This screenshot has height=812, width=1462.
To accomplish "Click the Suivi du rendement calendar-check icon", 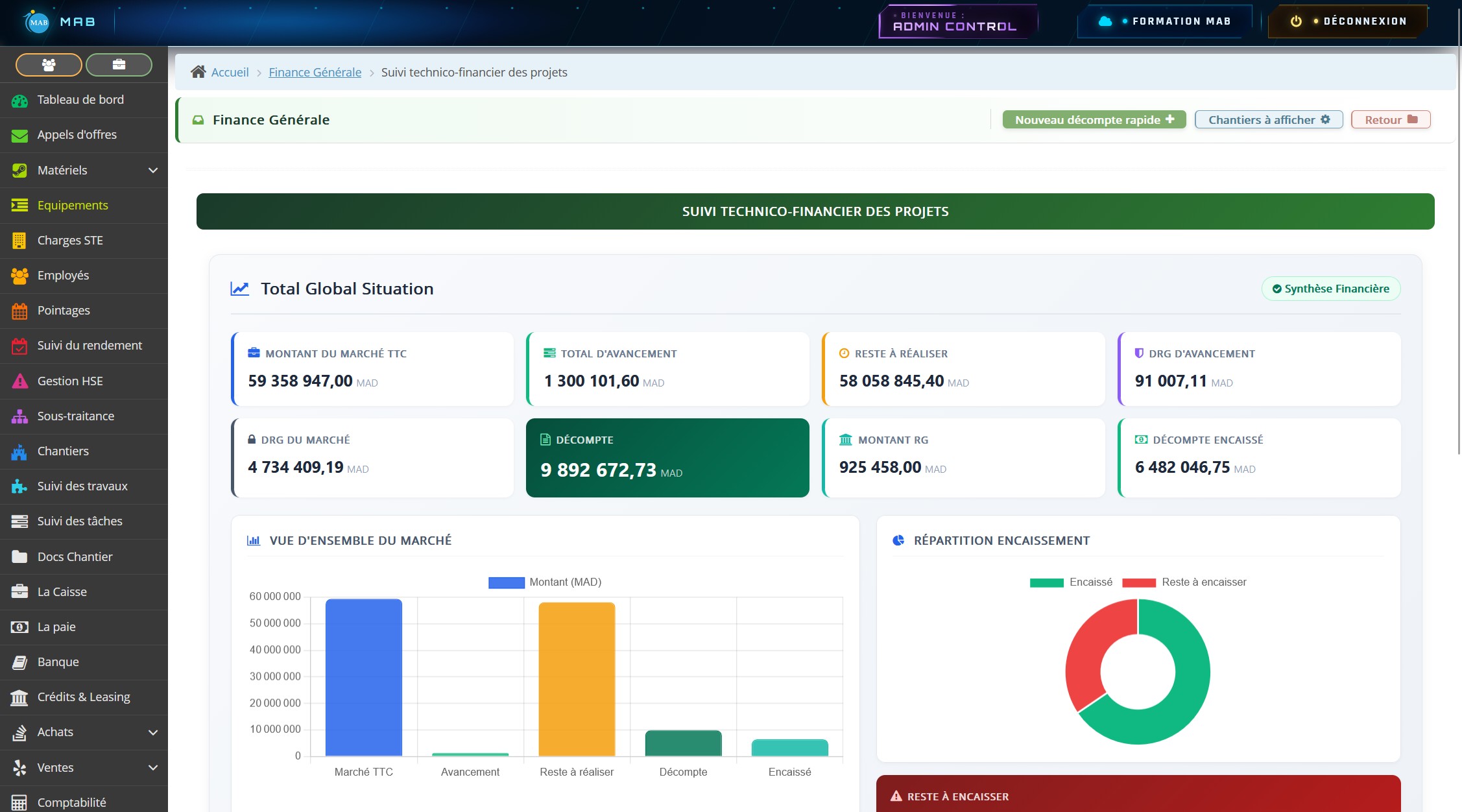I will 19,346.
